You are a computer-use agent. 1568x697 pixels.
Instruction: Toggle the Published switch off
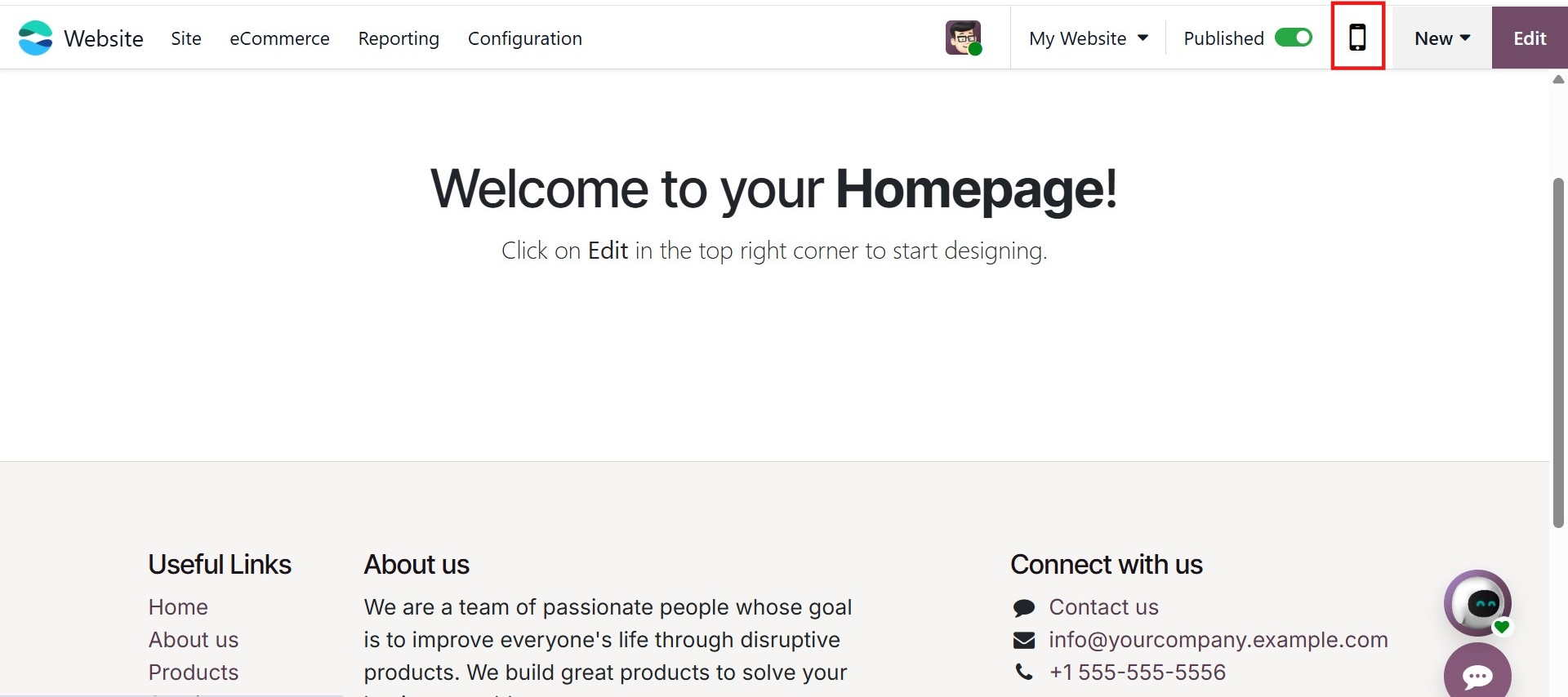point(1294,38)
